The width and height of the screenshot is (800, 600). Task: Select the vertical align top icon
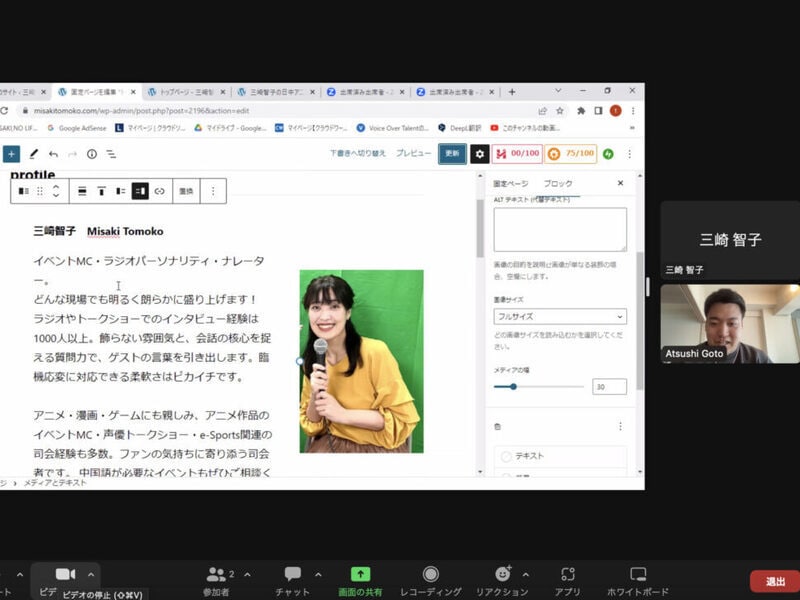[x=102, y=191]
